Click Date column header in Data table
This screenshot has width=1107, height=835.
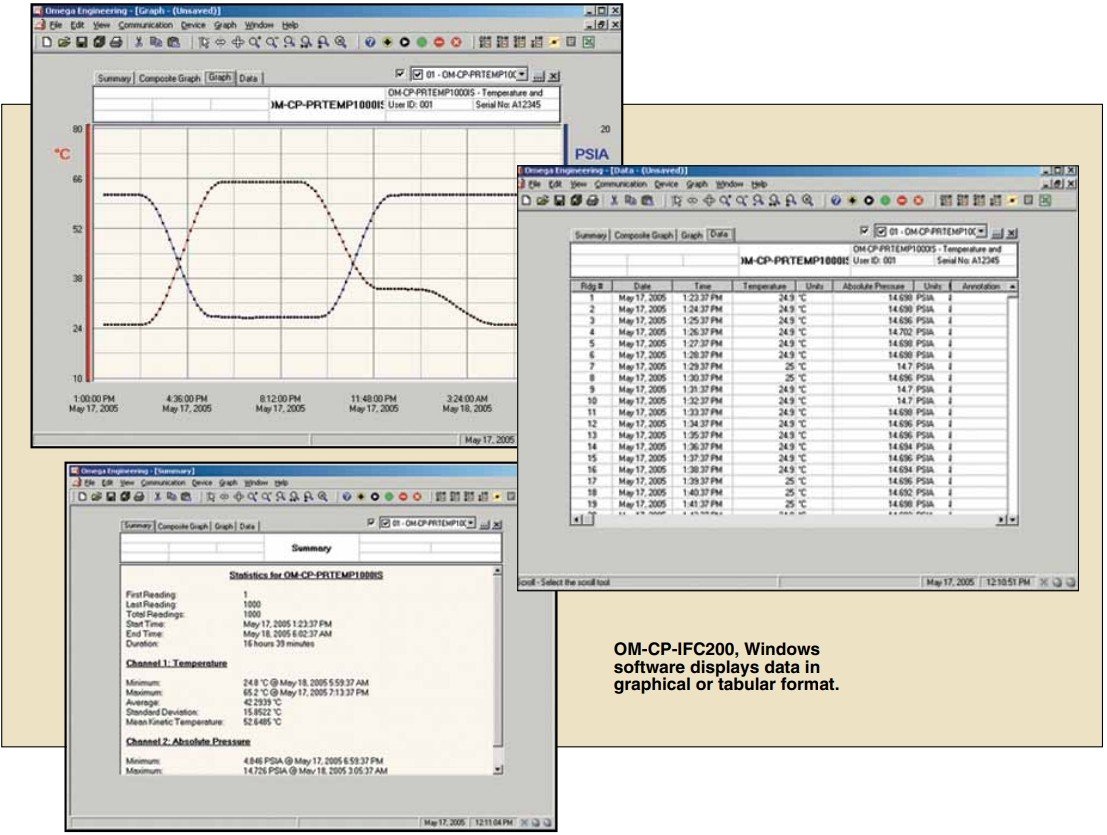click(642, 287)
